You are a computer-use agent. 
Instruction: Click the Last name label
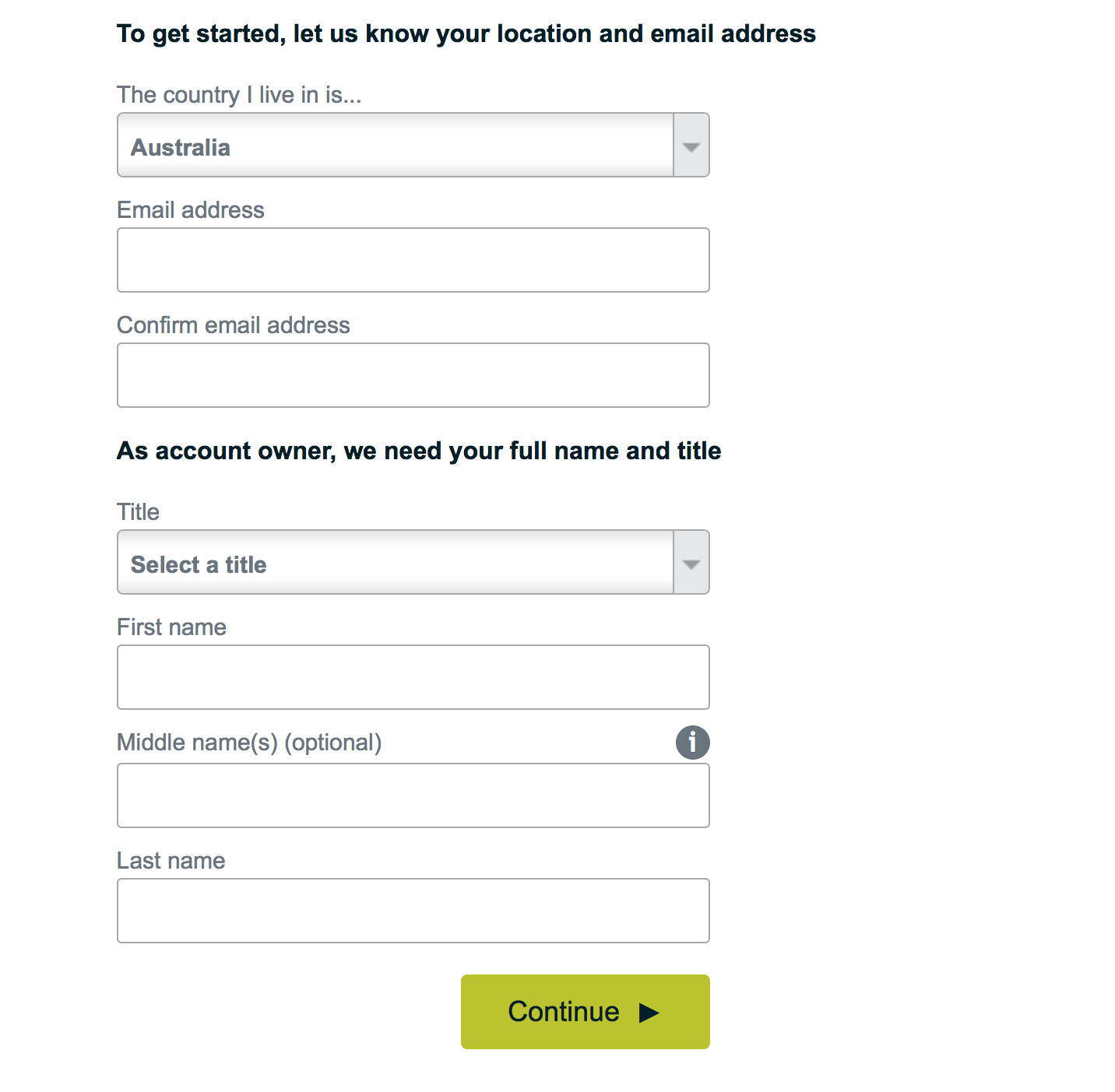point(171,861)
